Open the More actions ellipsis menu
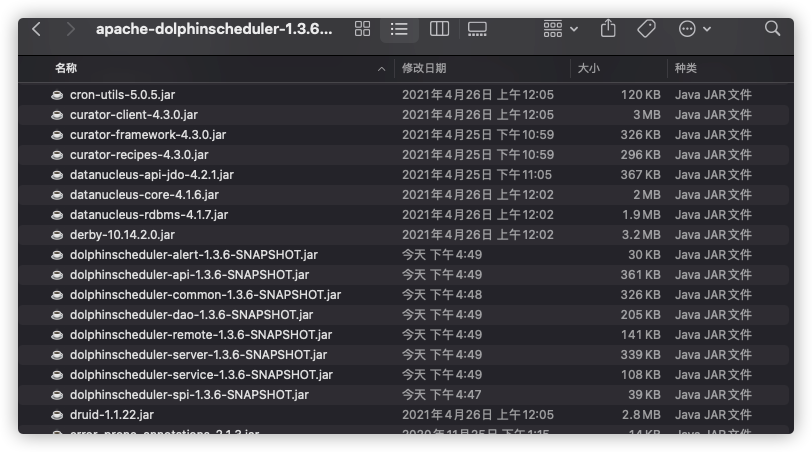Screen dimensions: 812x452 (694, 29)
